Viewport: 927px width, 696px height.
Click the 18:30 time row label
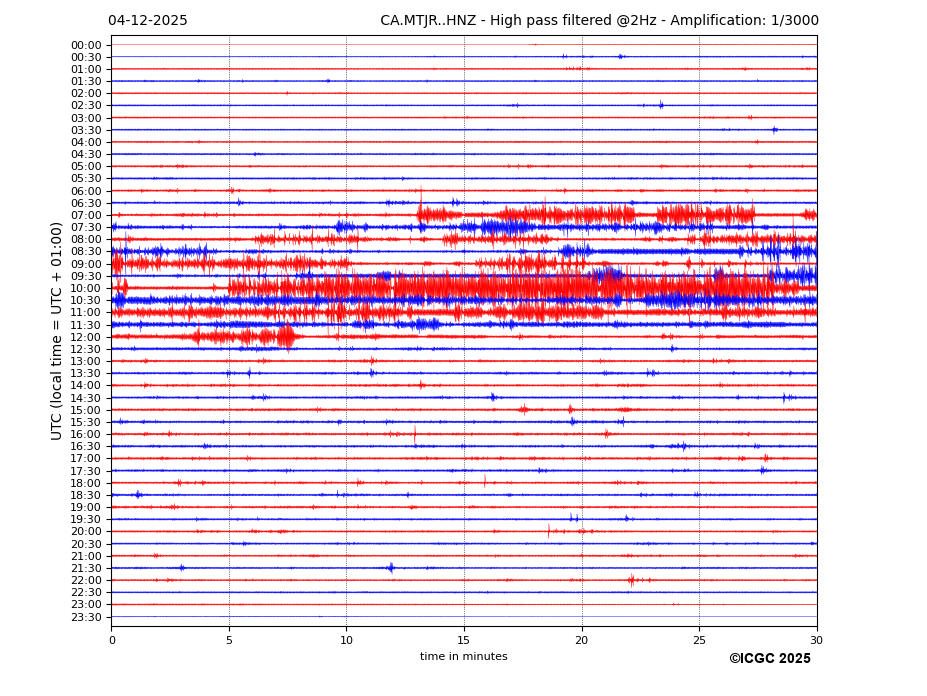[86, 495]
